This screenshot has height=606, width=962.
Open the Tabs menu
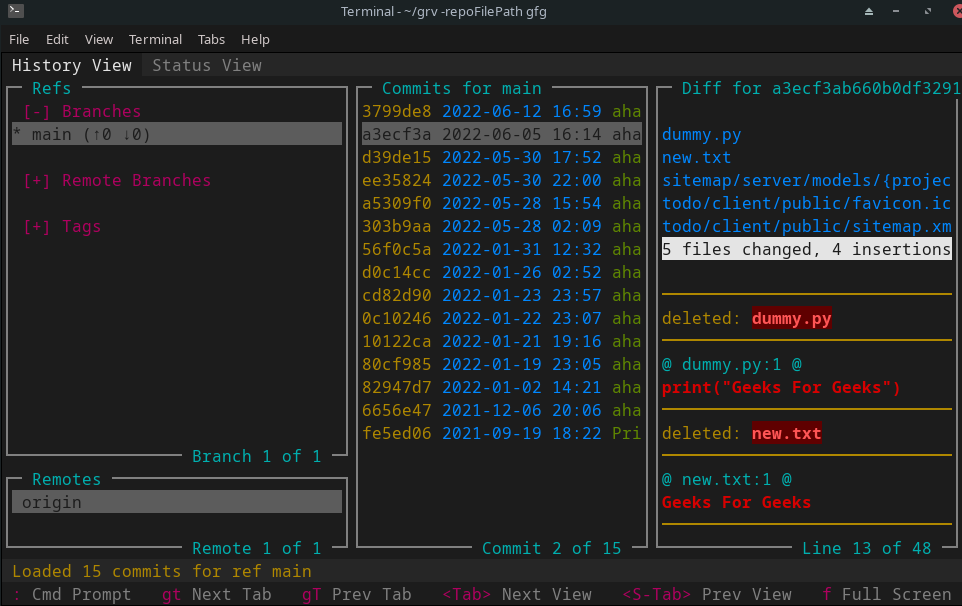[211, 39]
